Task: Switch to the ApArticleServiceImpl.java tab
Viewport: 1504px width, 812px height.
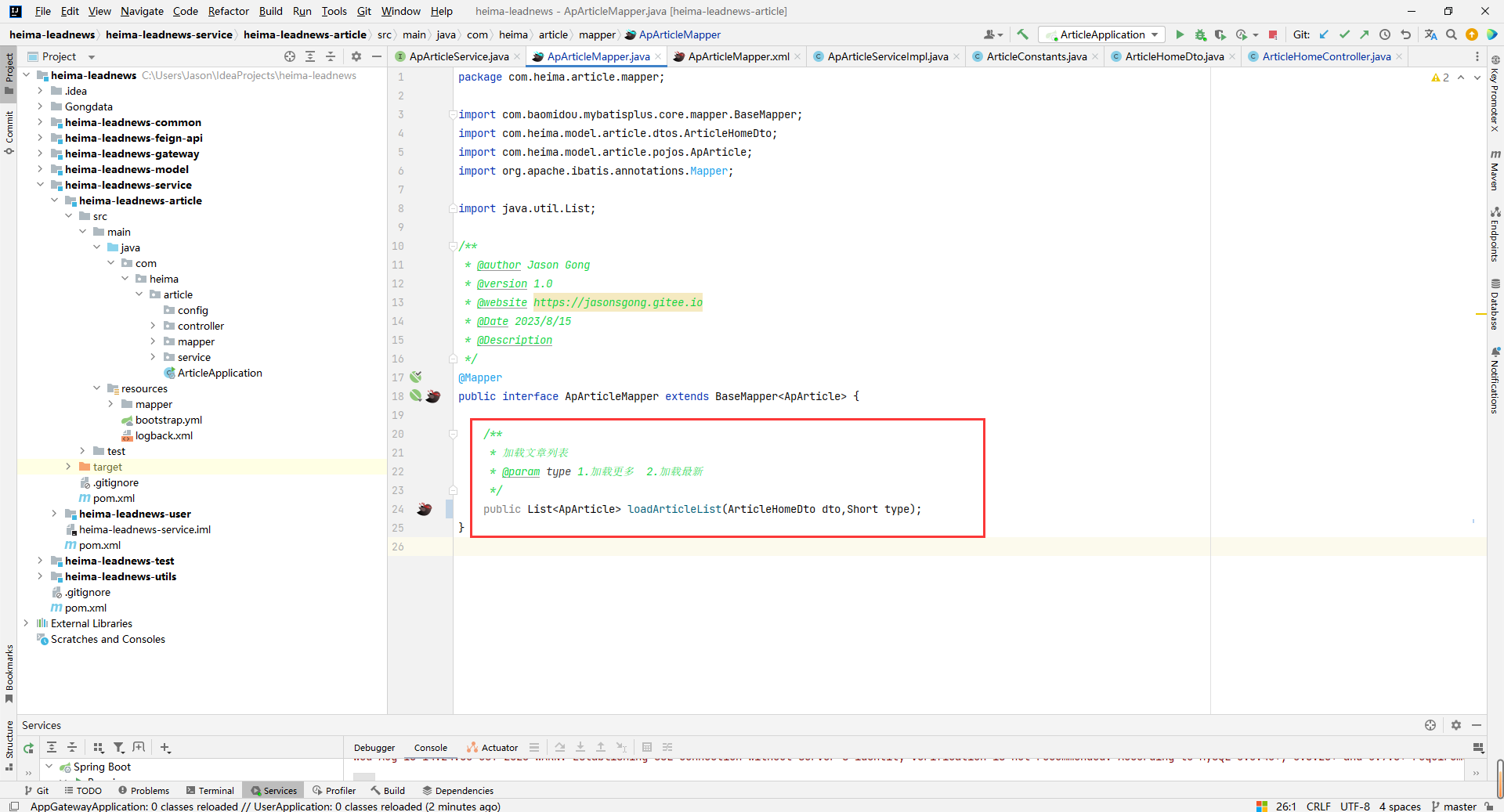Action: point(887,56)
